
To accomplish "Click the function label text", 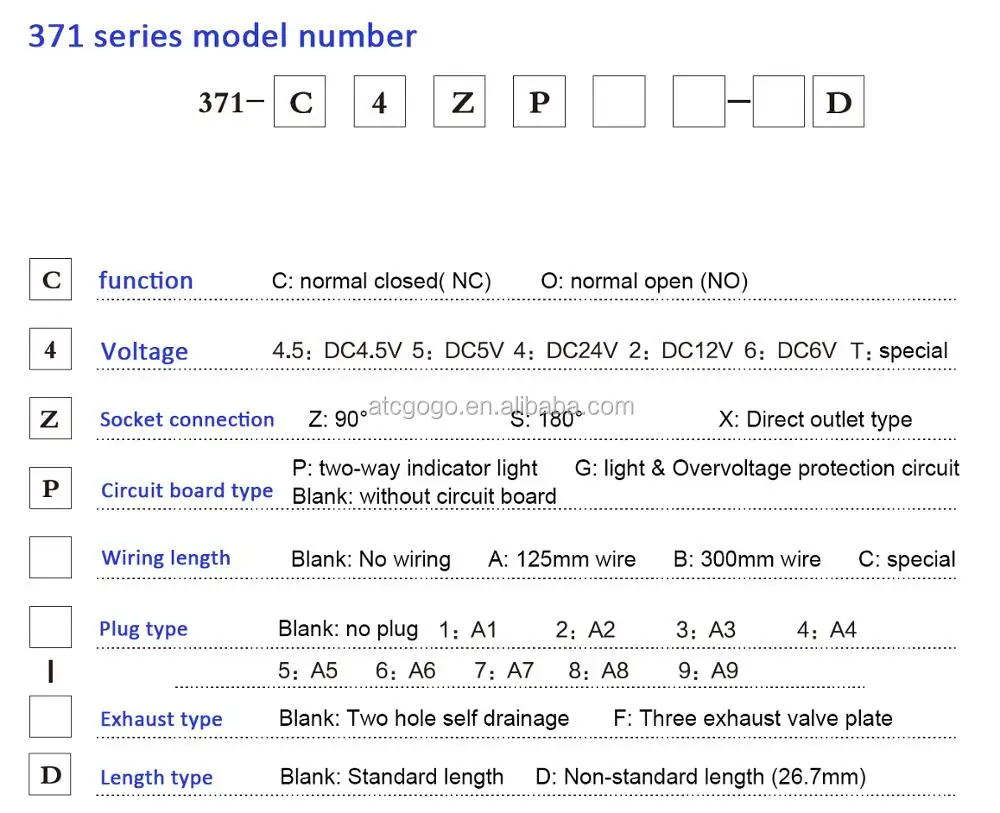I will coord(146,281).
